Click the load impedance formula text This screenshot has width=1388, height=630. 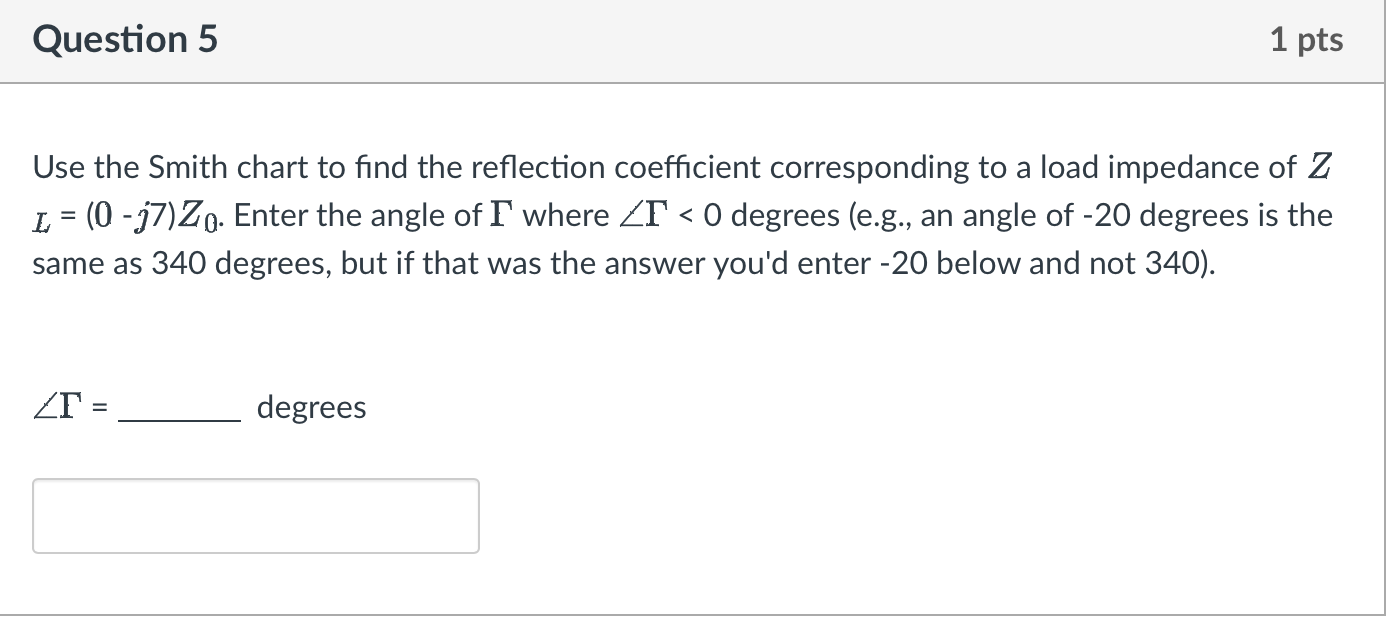[130, 214]
